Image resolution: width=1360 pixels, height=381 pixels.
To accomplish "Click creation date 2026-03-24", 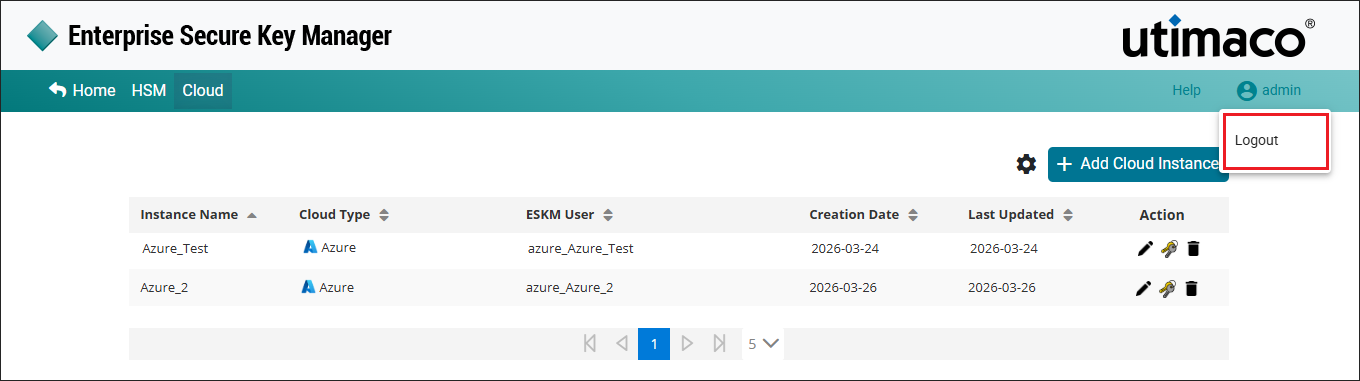I will pyautogui.click(x=845, y=248).
